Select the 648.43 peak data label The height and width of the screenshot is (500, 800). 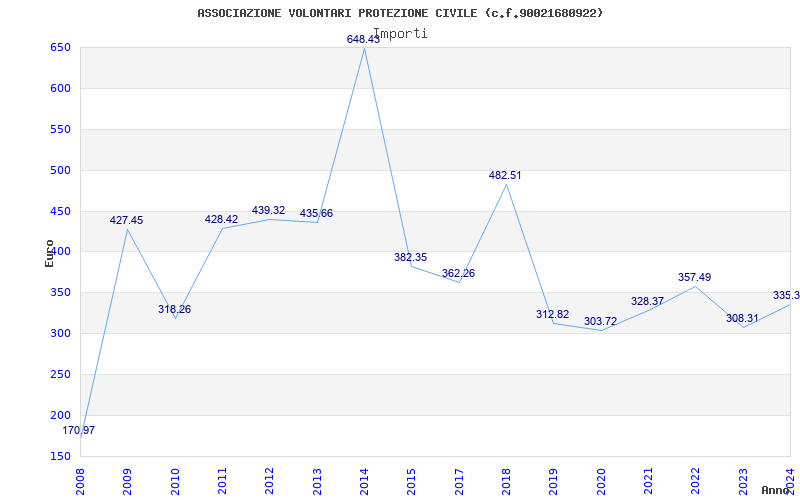pyautogui.click(x=363, y=39)
